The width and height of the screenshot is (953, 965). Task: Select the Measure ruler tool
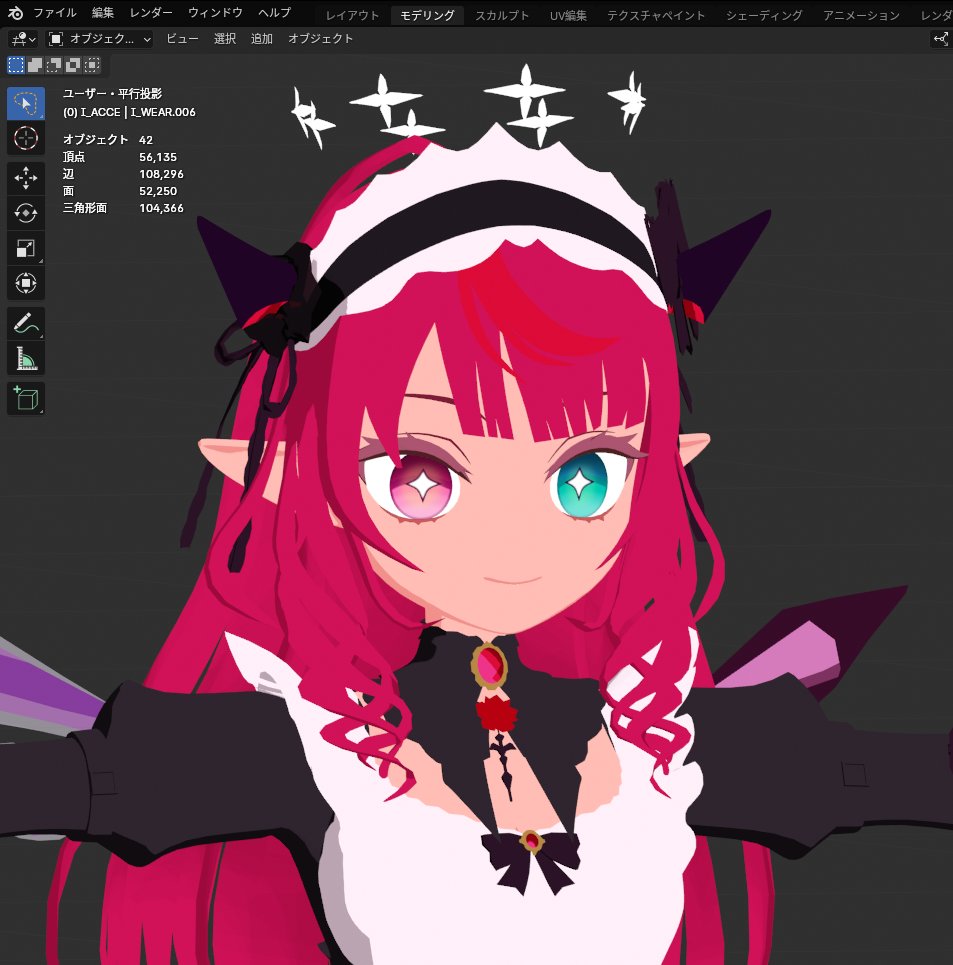click(x=26, y=358)
